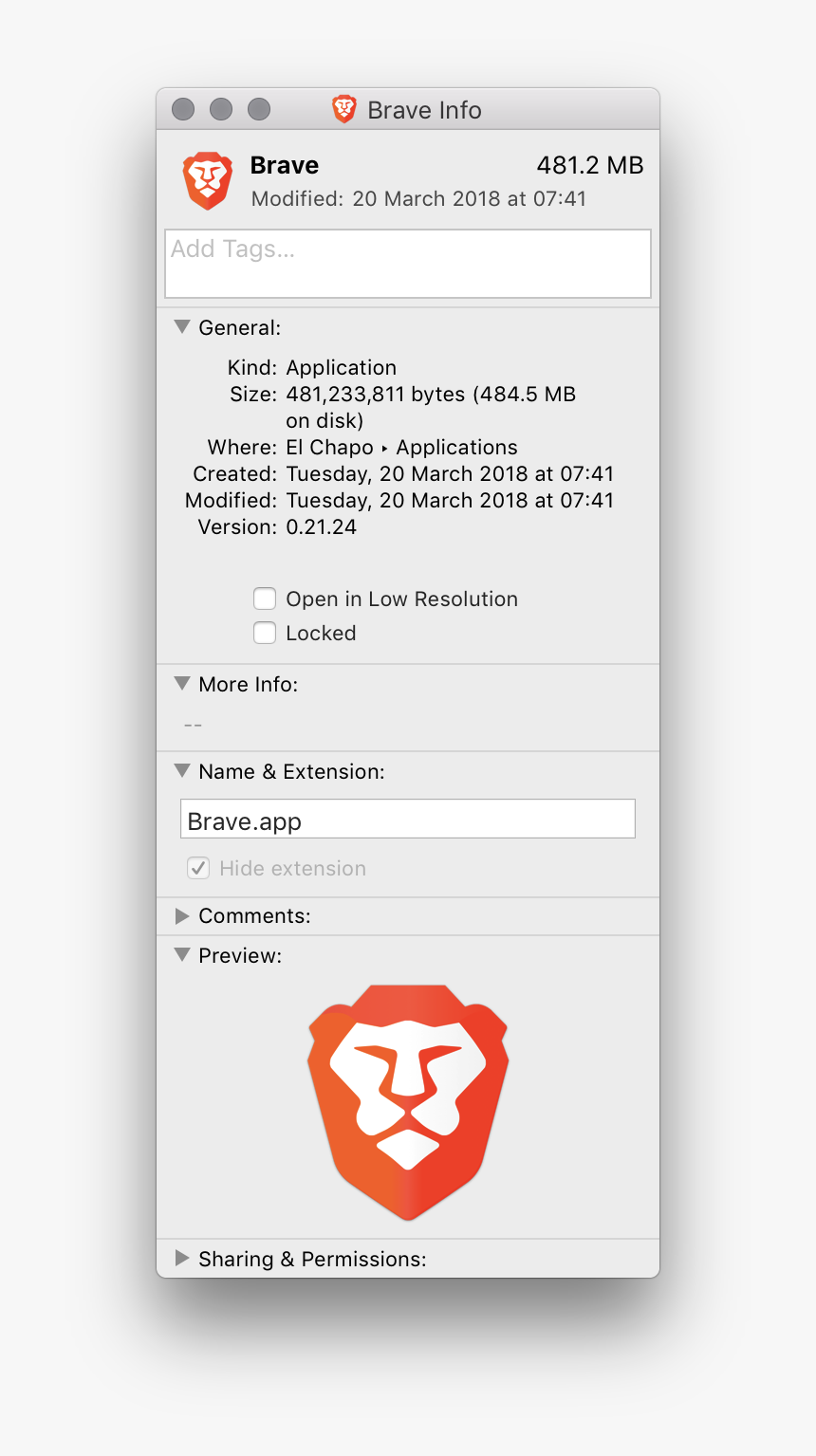Expand the Sharing & Permissions section

182,1259
